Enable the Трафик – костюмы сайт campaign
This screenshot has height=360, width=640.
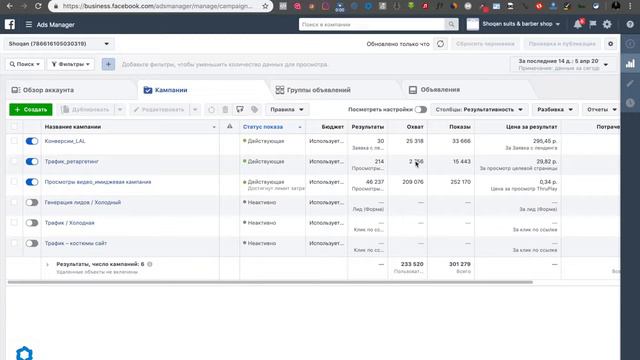pos(32,243)
